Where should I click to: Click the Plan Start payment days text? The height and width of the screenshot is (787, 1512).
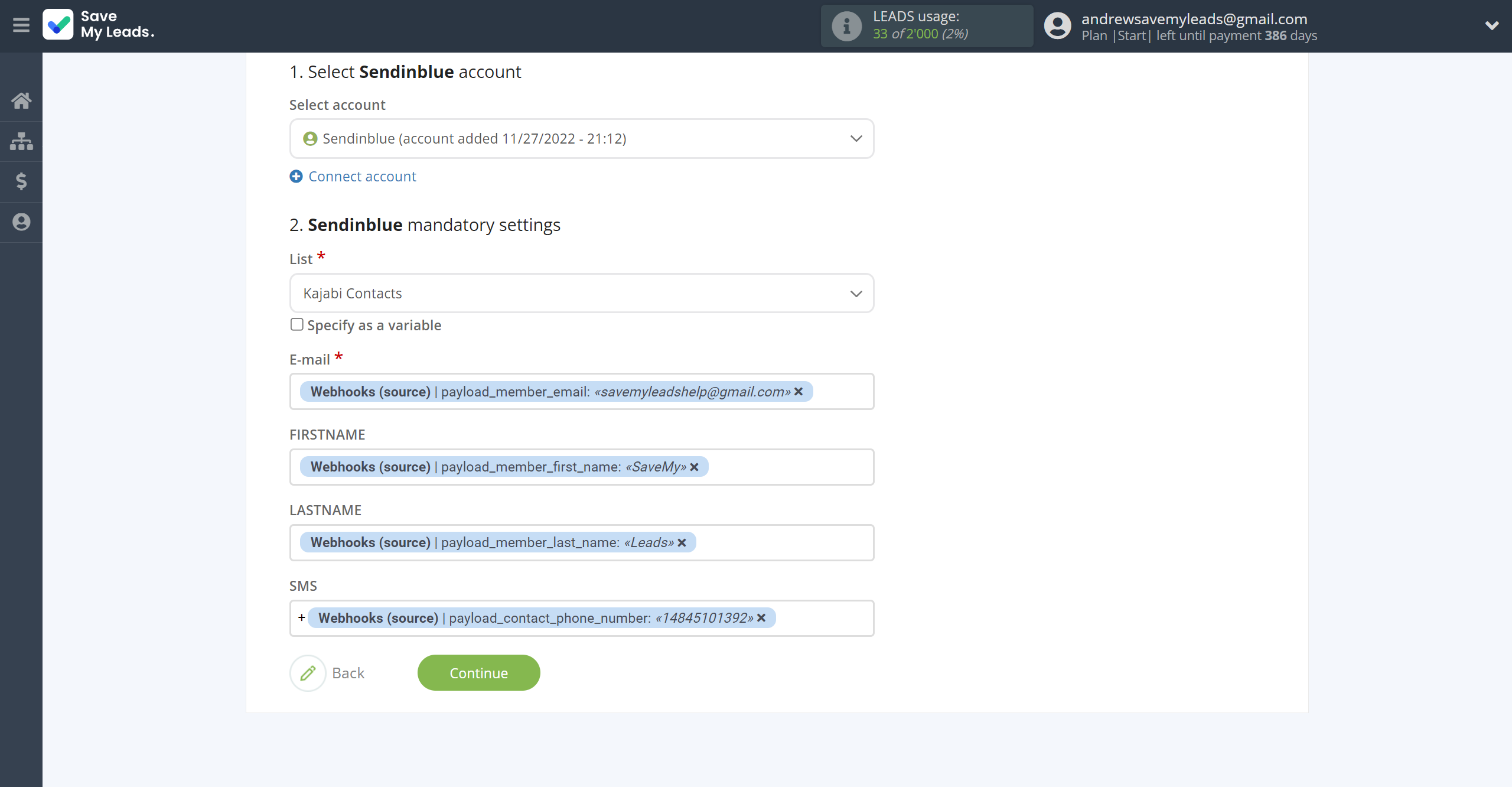(x=1199, y=36)
